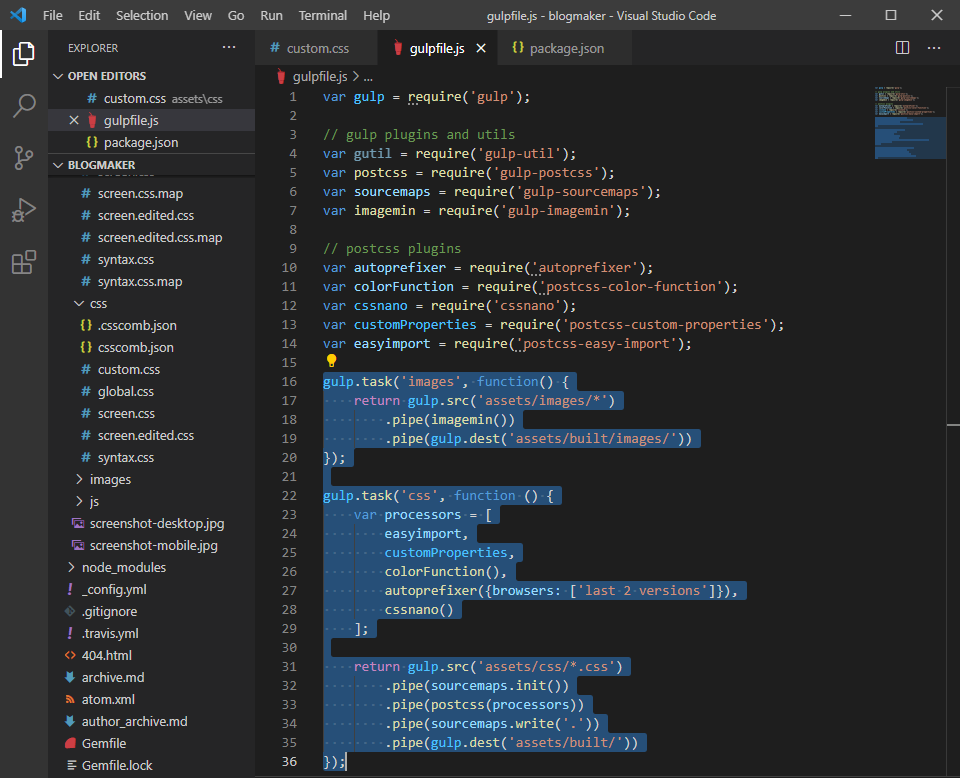
Task: Open the Search view in activity bar
Action: [x=23, y=105]
